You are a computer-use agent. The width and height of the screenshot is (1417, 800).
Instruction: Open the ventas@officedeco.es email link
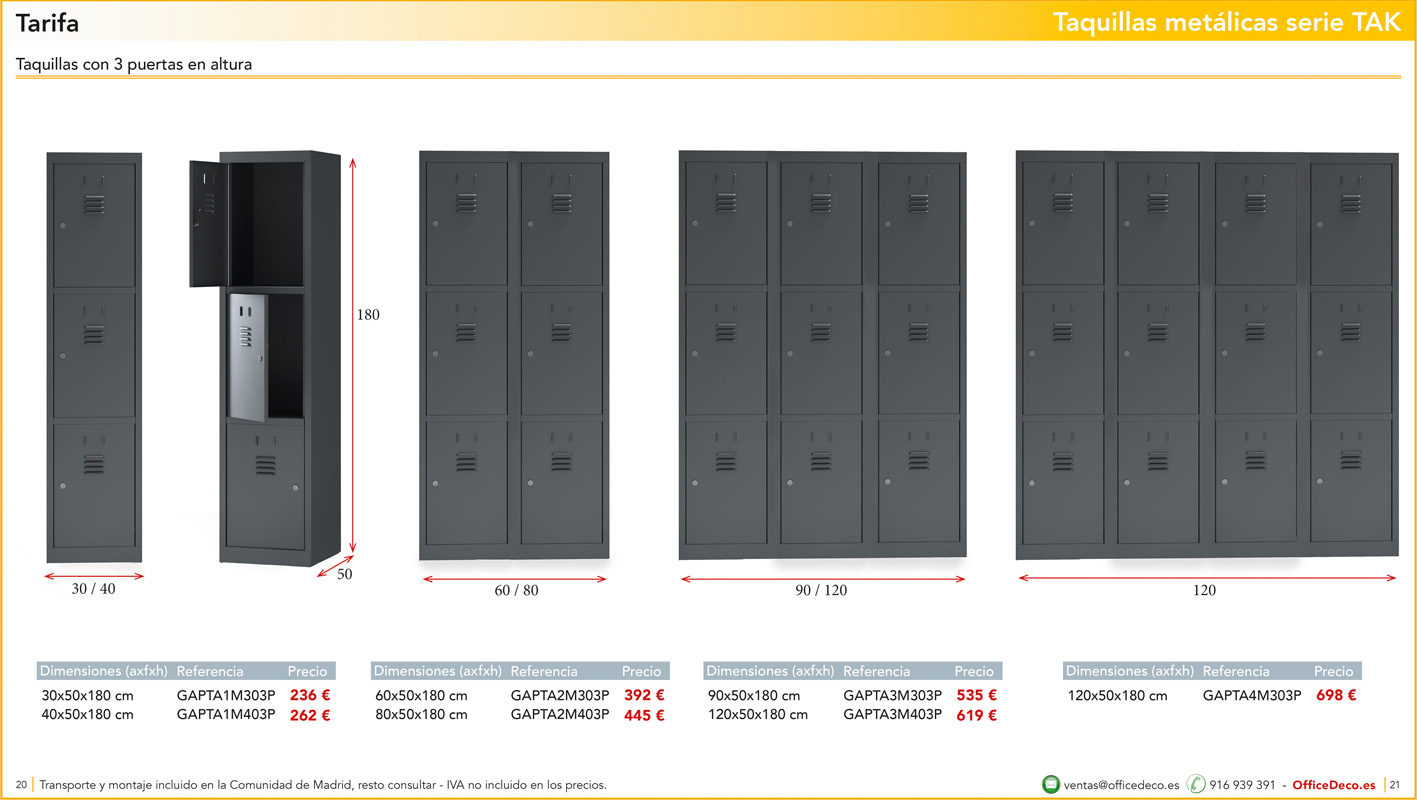[x=1121, y=785]
